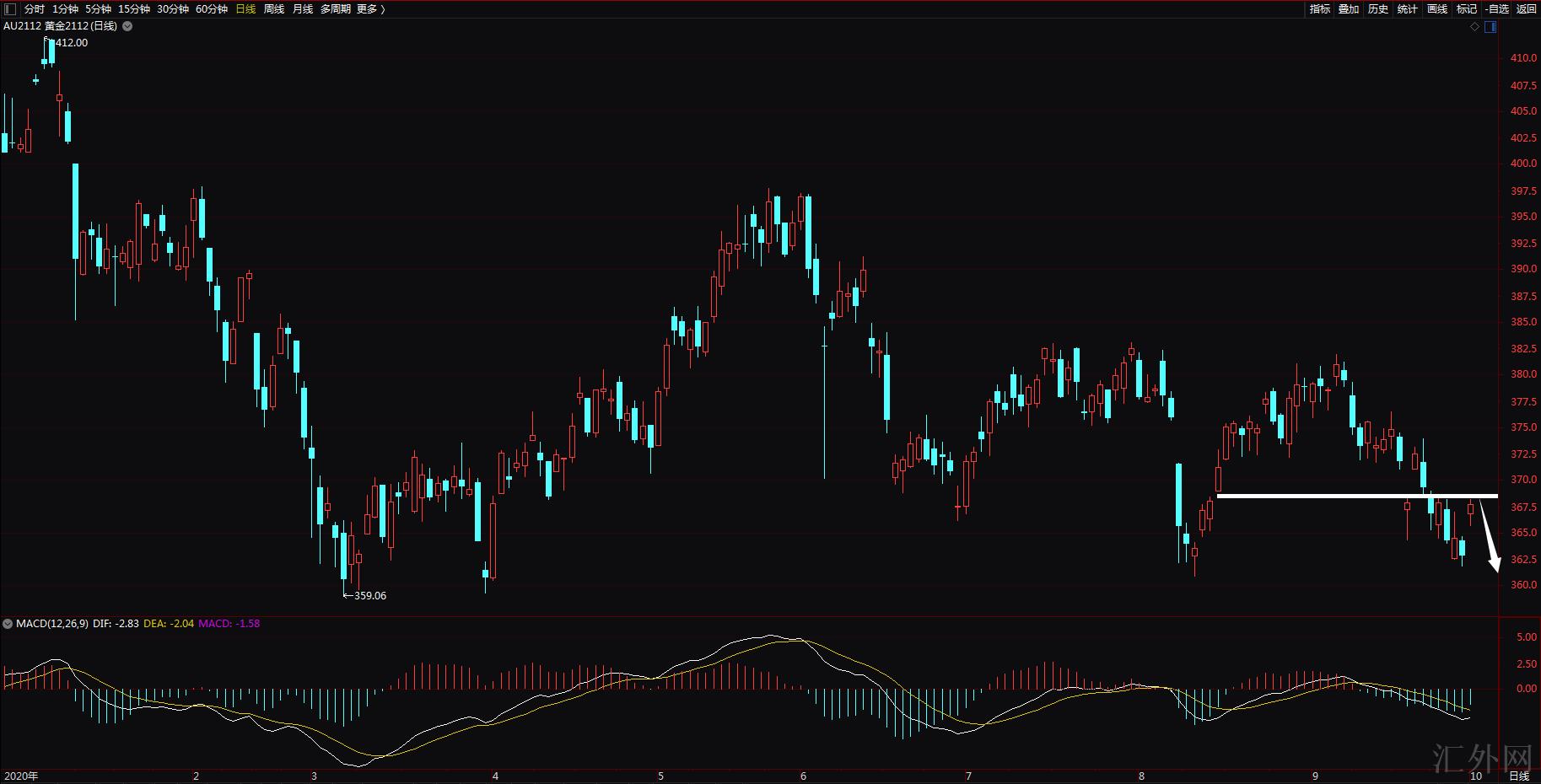The height and width of the screenshot is (784, 1541).
Task: Switch to the 分时 chart tab
Action: coord(35,8)
